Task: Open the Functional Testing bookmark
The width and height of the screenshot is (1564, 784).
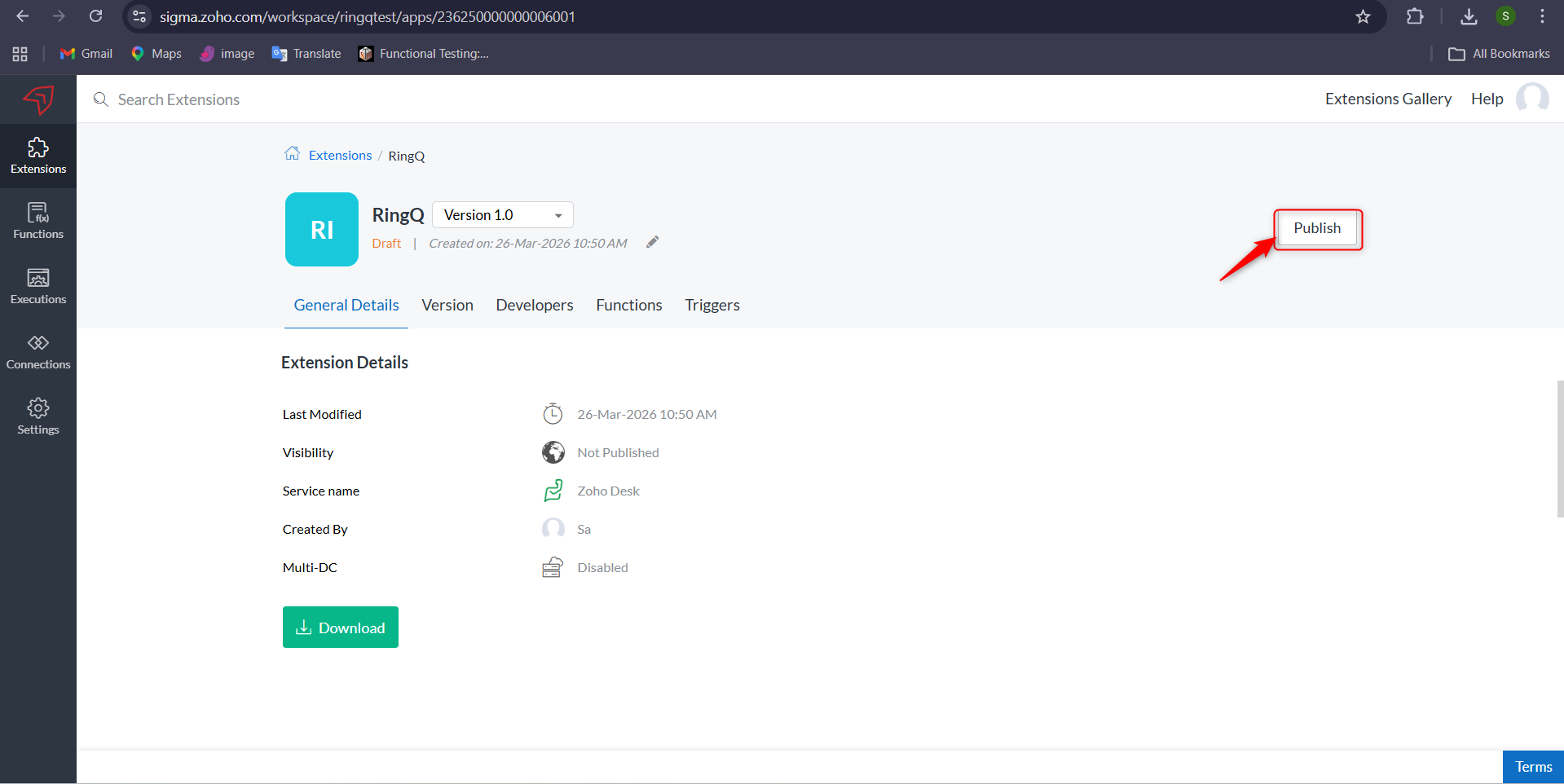Action: coord(424,54)
